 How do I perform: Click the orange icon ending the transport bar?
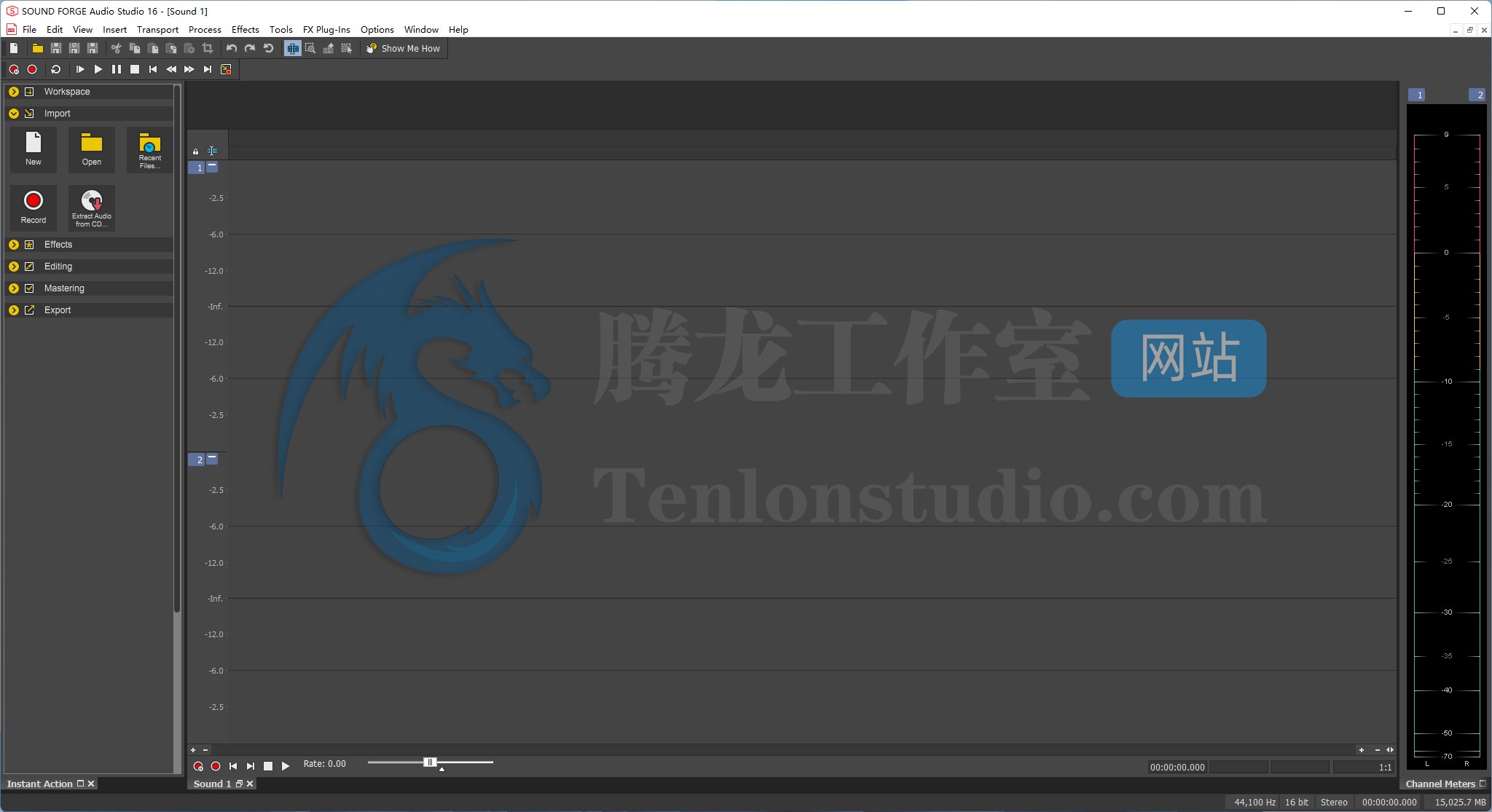[x=226, y=69]
